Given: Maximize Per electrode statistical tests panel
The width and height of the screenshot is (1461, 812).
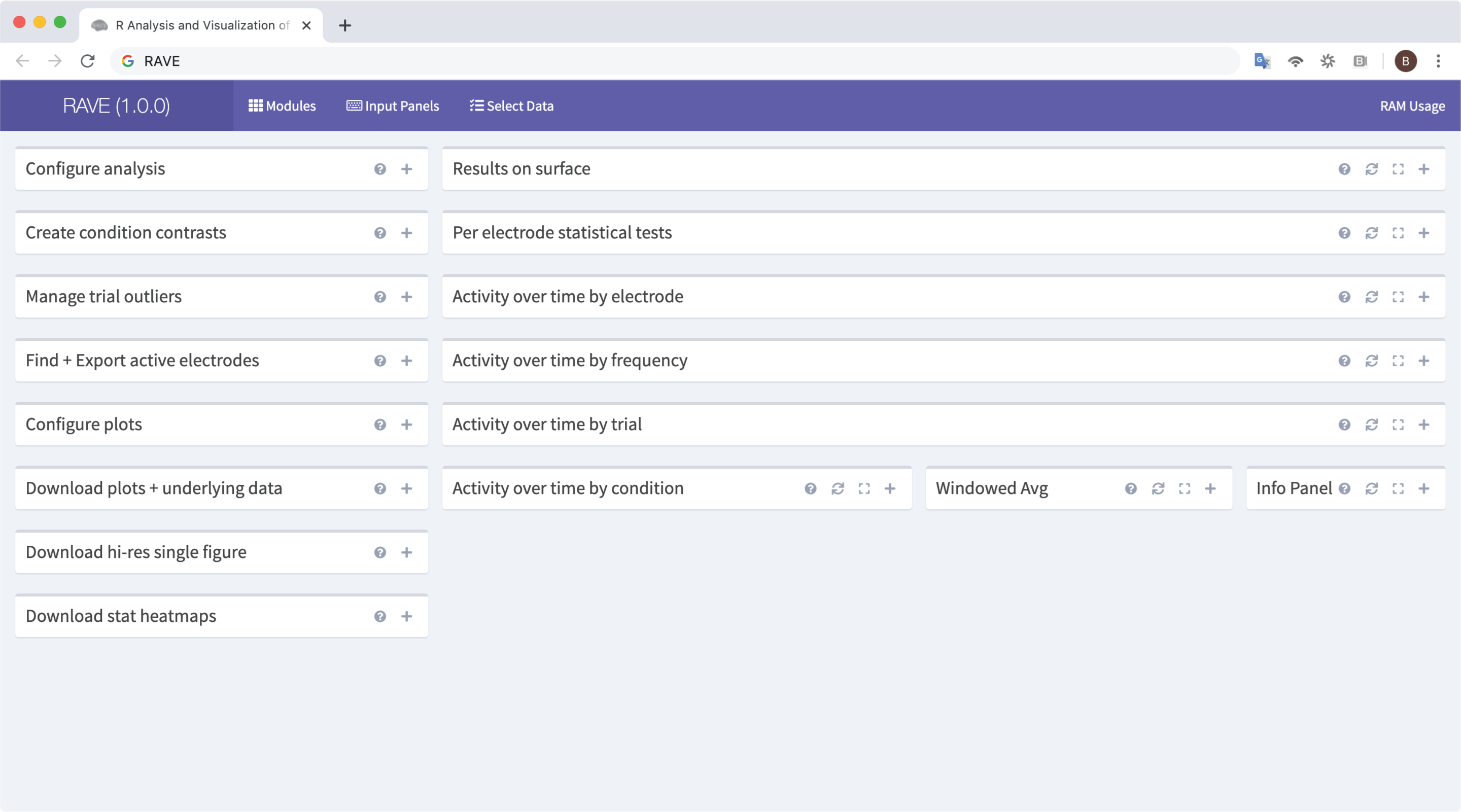Looking at the screenshot, I should click(1398, 233).
